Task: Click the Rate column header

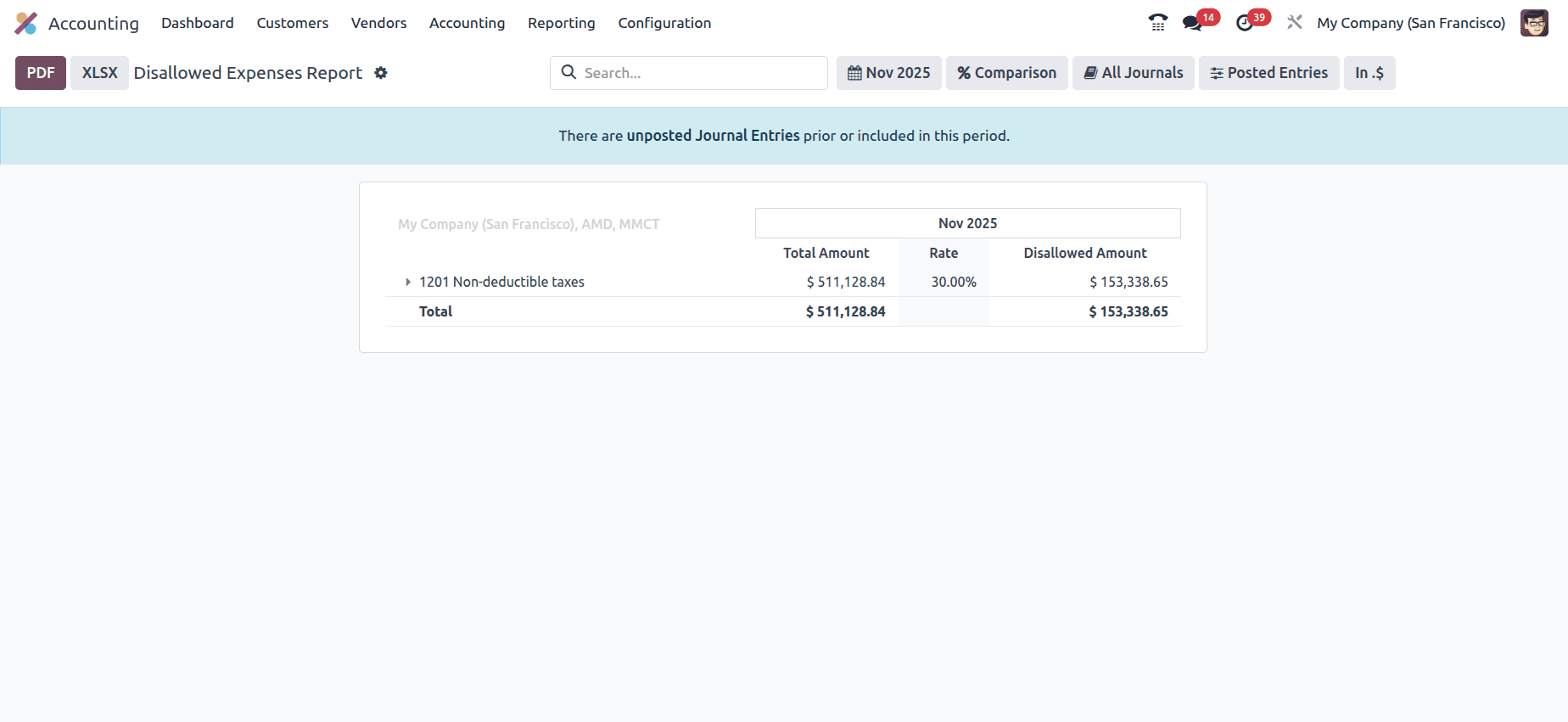Action: (944, 253)
